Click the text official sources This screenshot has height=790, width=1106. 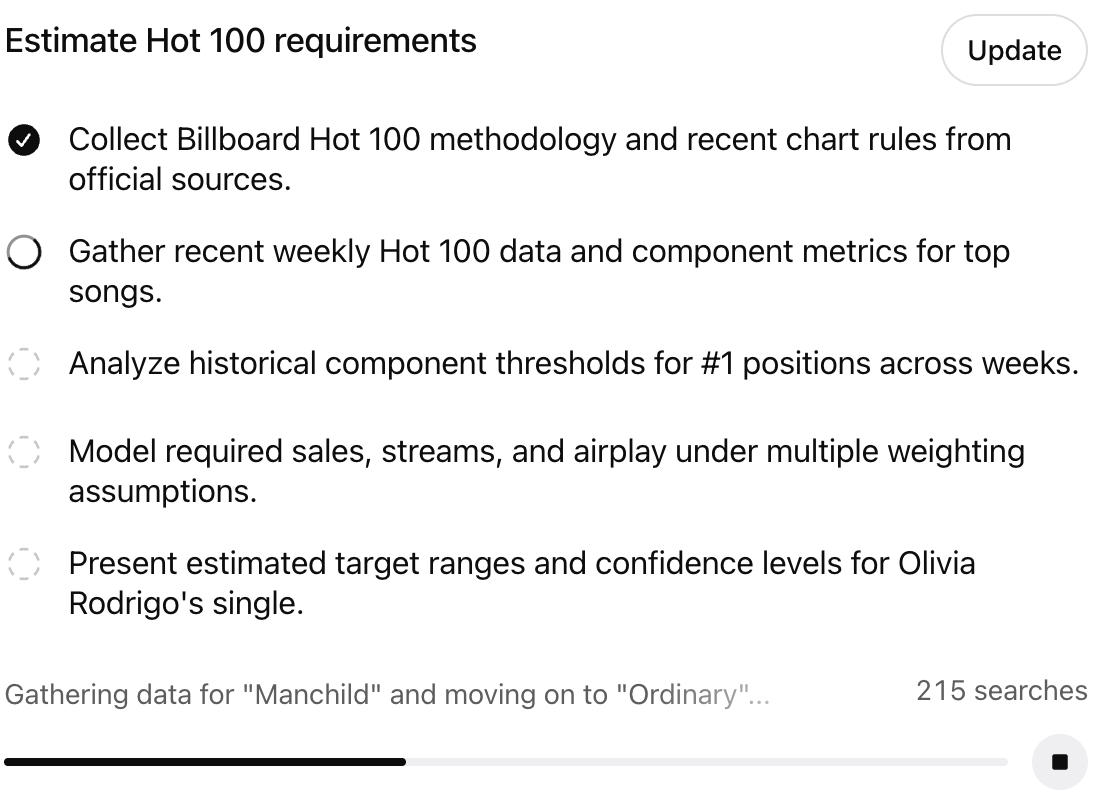(x=180, y=180)
